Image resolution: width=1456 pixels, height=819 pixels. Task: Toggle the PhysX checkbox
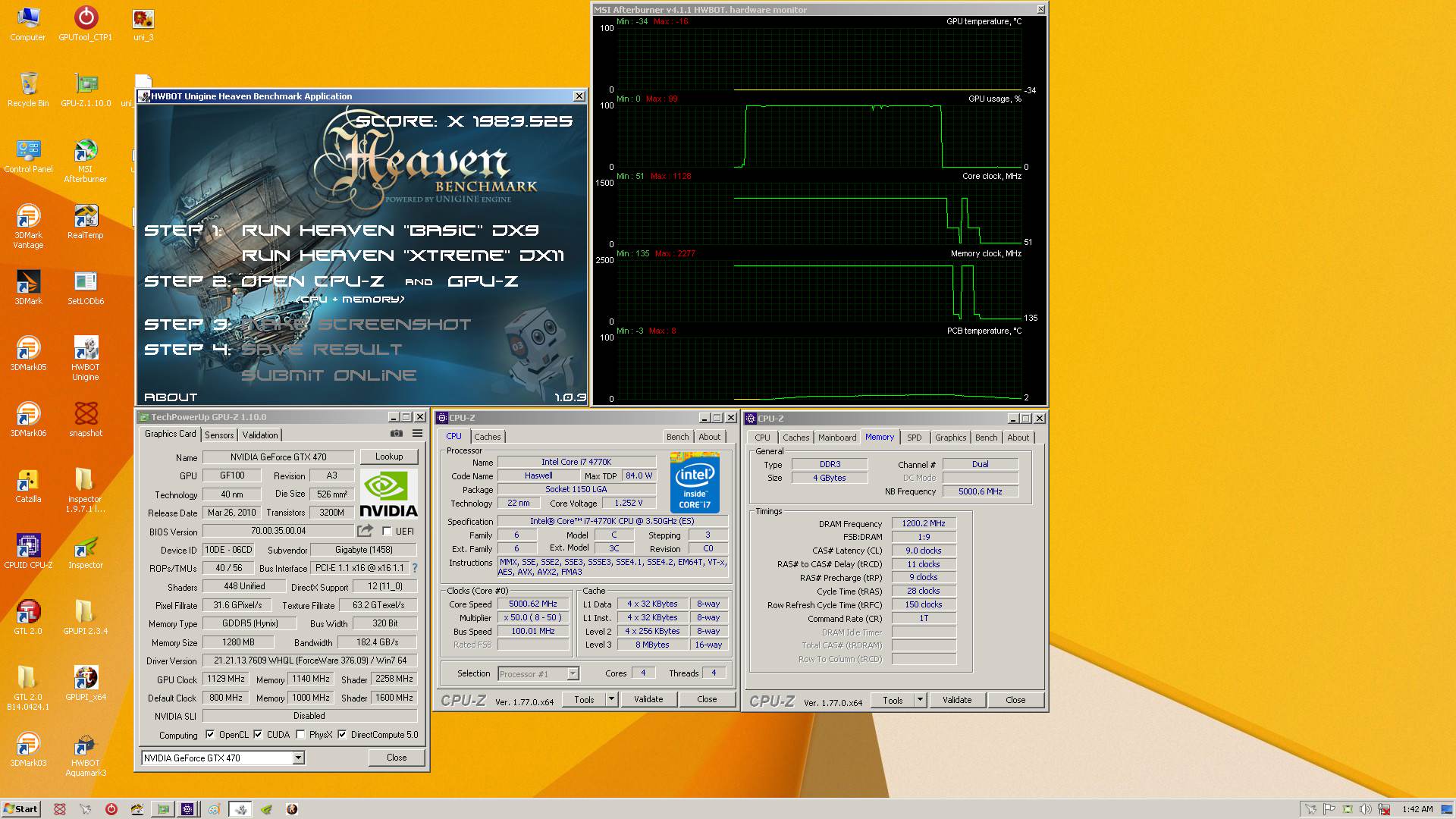coord(301,735)
